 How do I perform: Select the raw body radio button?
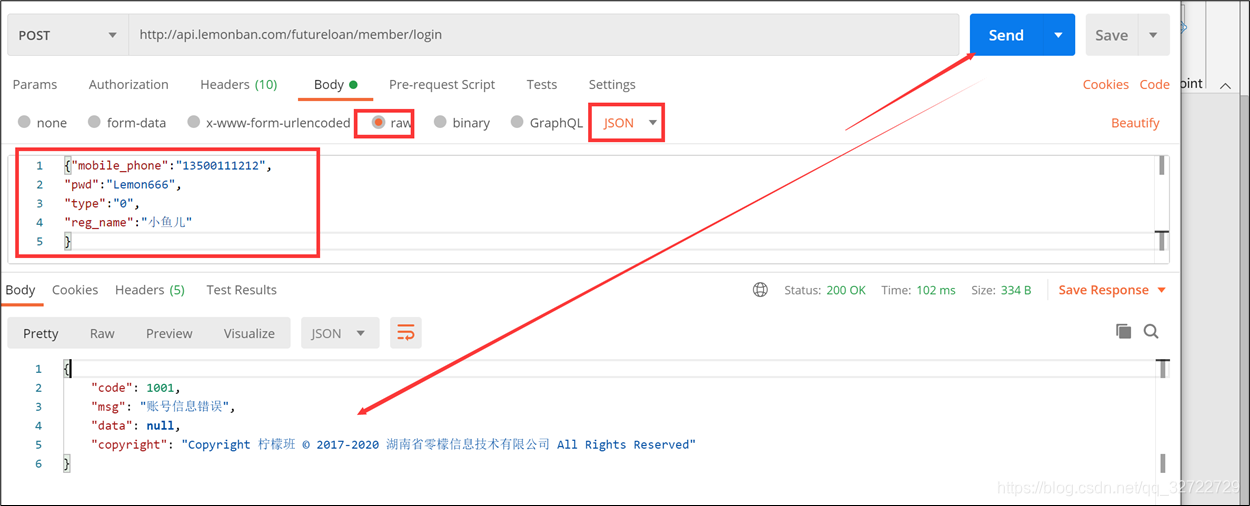tap(378, 122)
